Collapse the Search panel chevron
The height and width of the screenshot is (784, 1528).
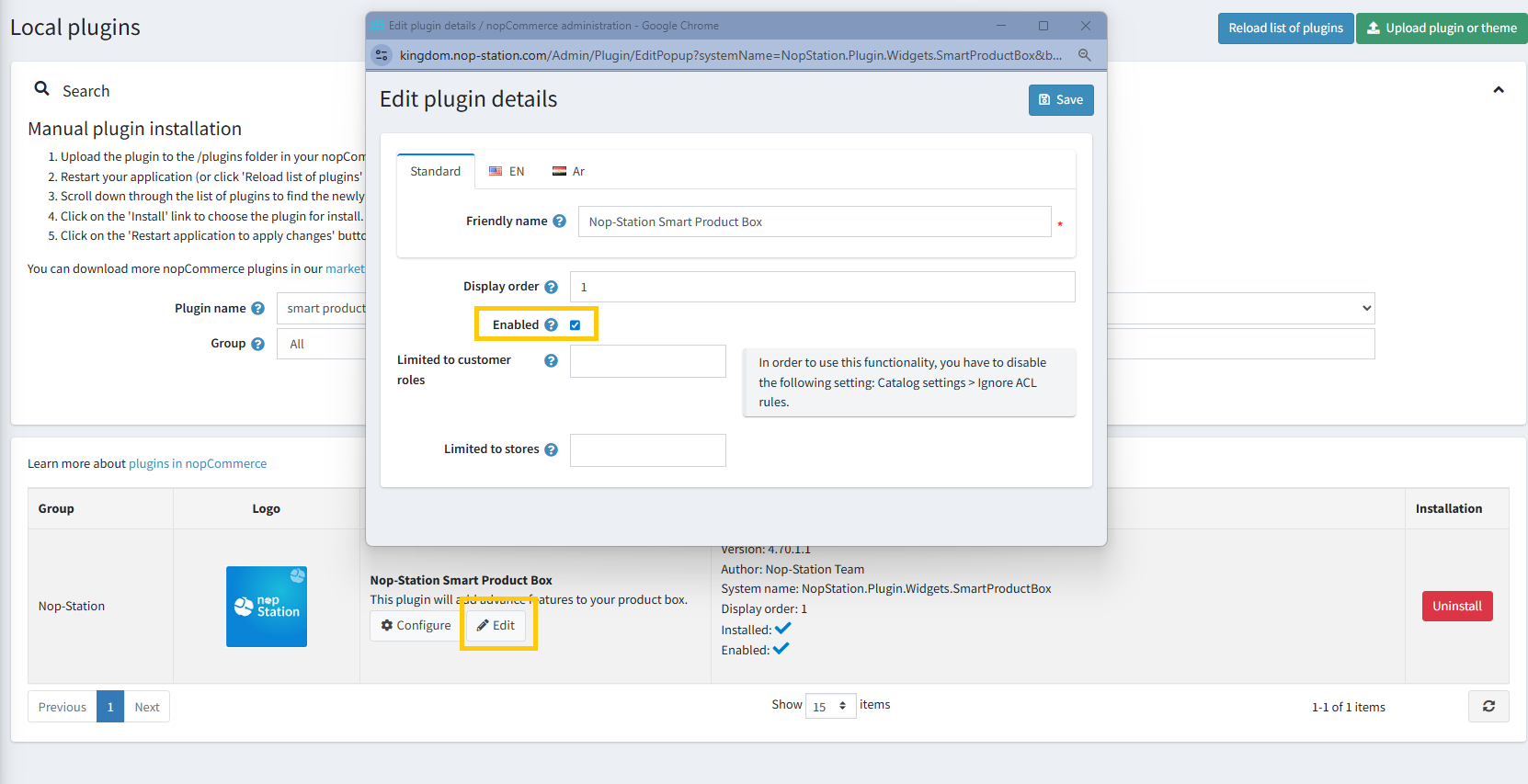click(x=1499, y=90)
